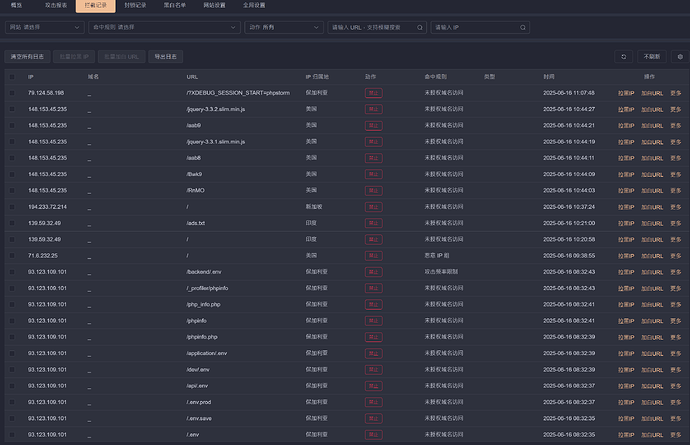Viewport: 690px width, 445px height.
Task: Open 更多 menu for the /RnMO row
Action: 675,191
